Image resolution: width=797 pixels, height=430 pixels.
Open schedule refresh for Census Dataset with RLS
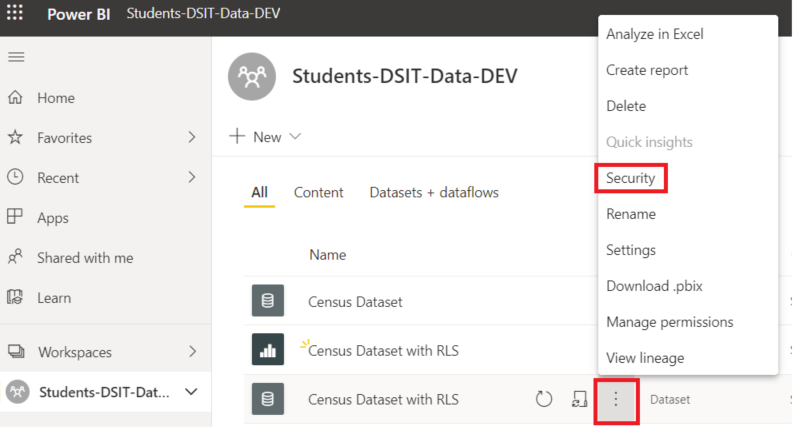pyautogui.click(x=579, y=399)
